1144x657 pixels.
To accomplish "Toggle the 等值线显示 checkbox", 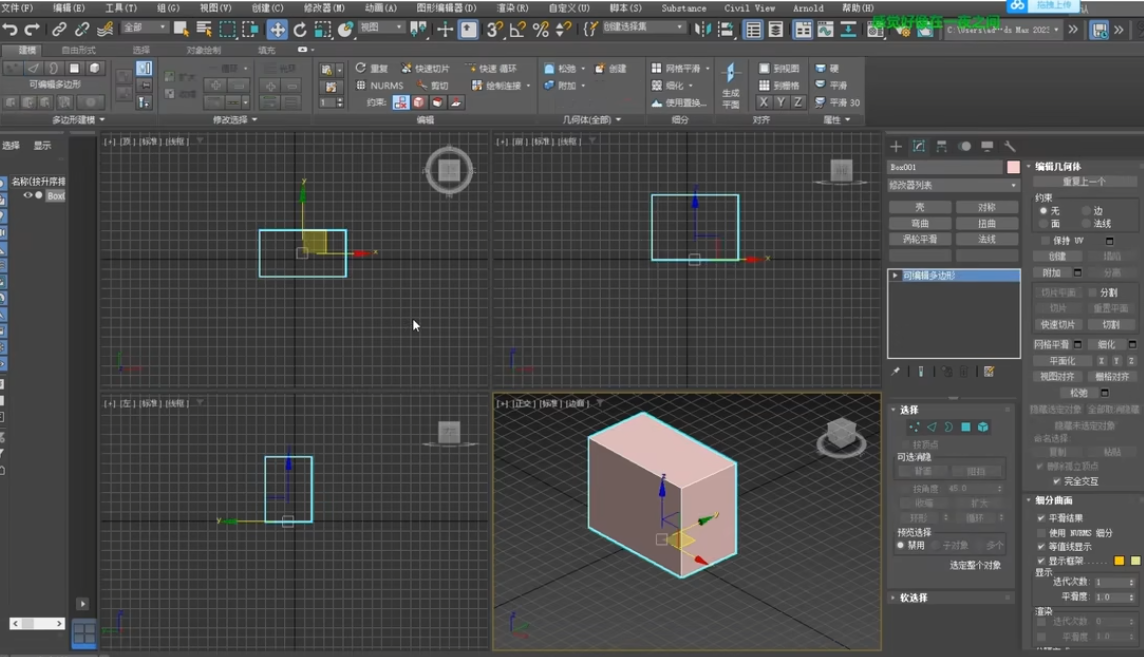I will [x=1041, y=546].
